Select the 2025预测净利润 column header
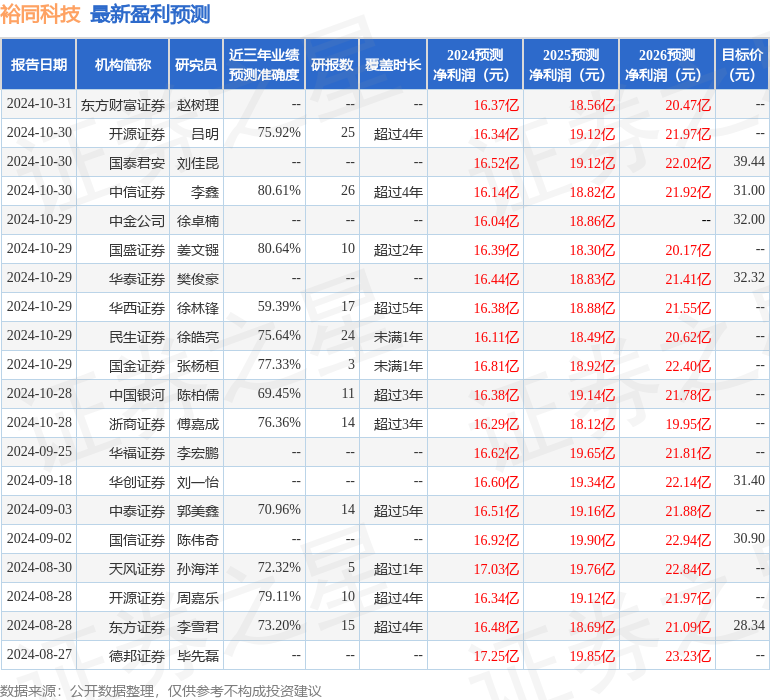 [571, 64]
